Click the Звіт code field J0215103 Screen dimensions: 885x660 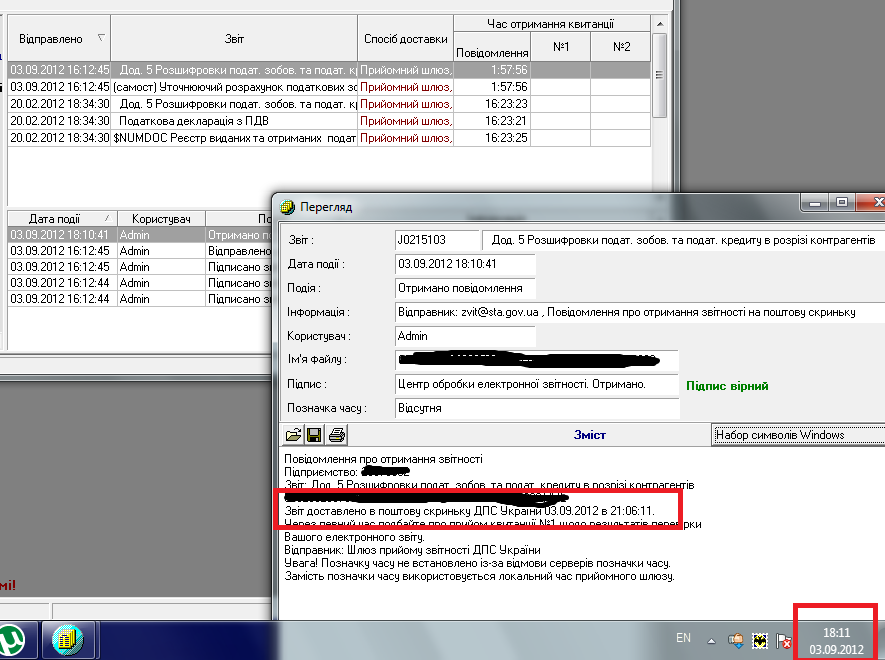436,241
